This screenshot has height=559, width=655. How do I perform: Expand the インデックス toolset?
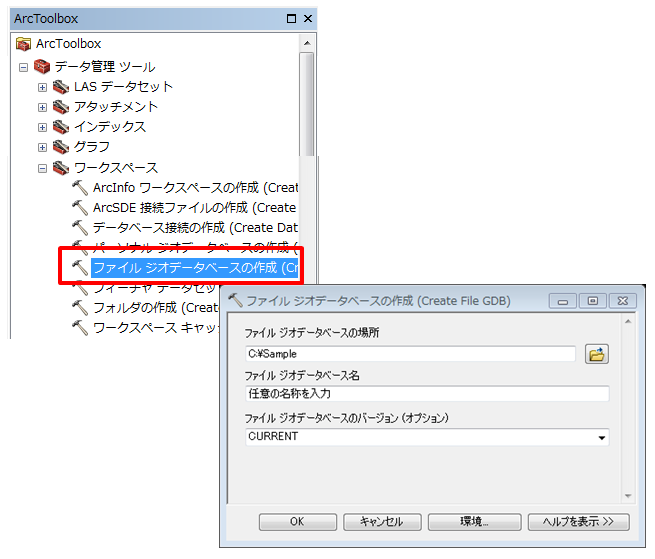(42, 127)
